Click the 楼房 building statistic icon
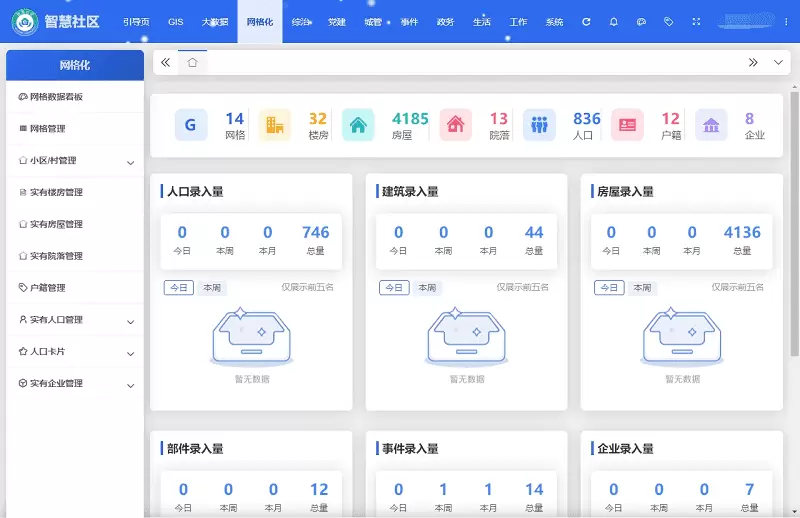 point(274,125)
